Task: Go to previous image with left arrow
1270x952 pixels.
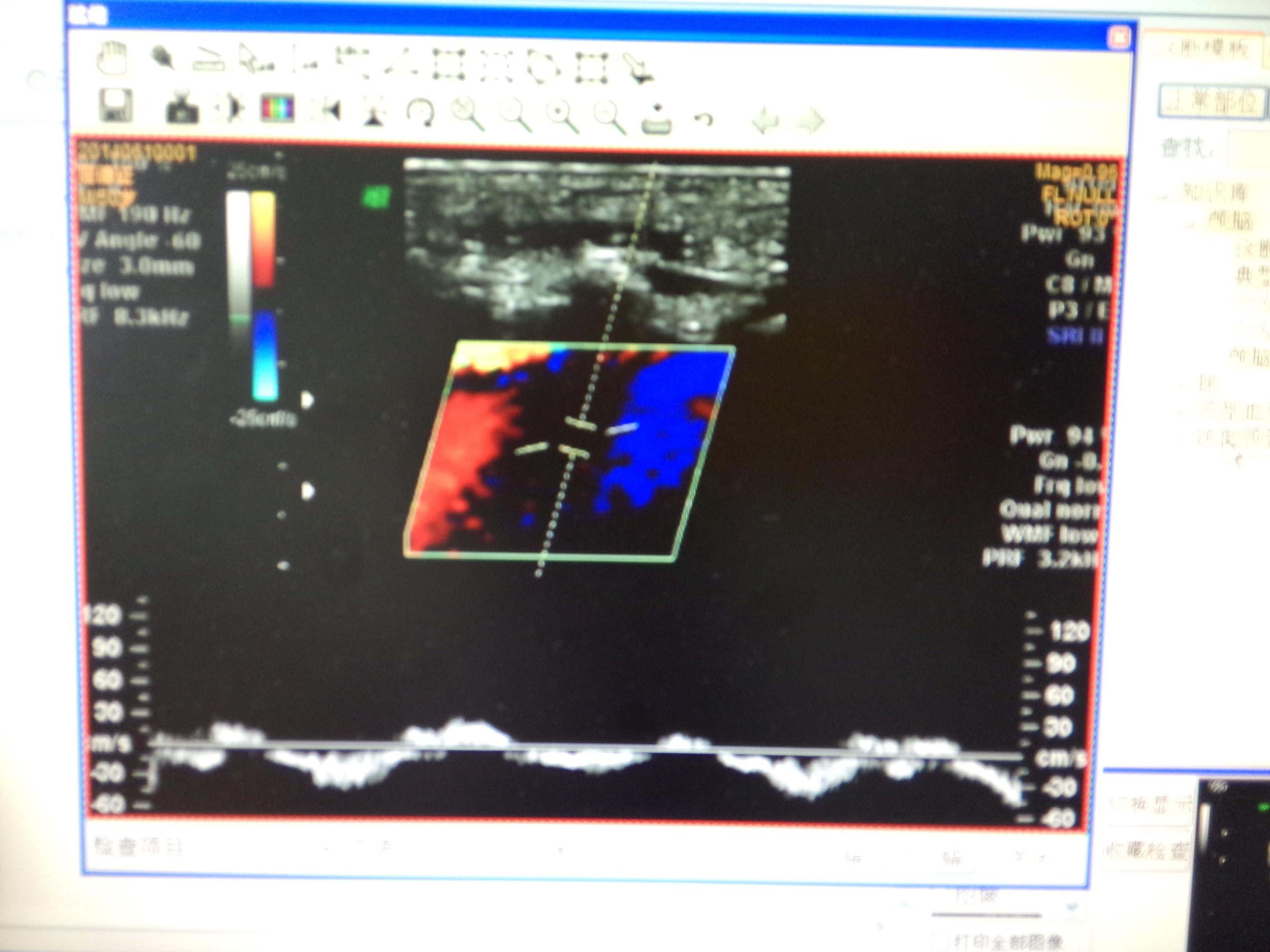Action: coord(765,121)
